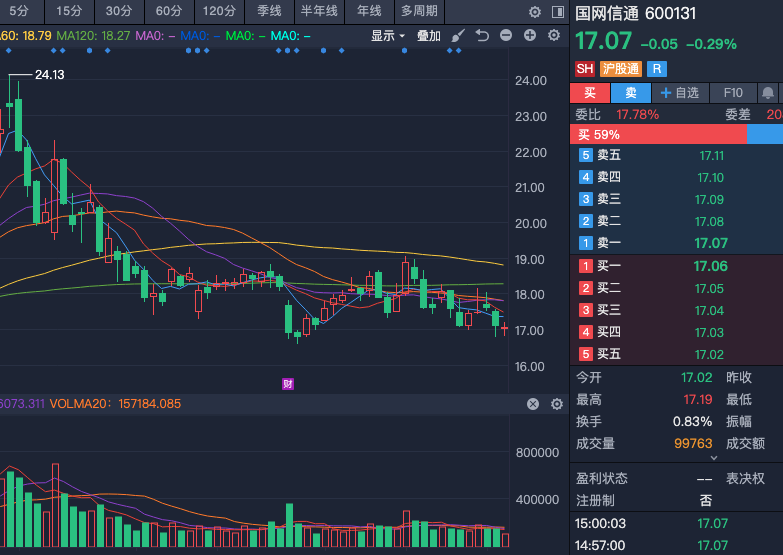Screen dimensions: 783x555
Task: Expand quote details with down chevron
Action: (x=714, y=458)
